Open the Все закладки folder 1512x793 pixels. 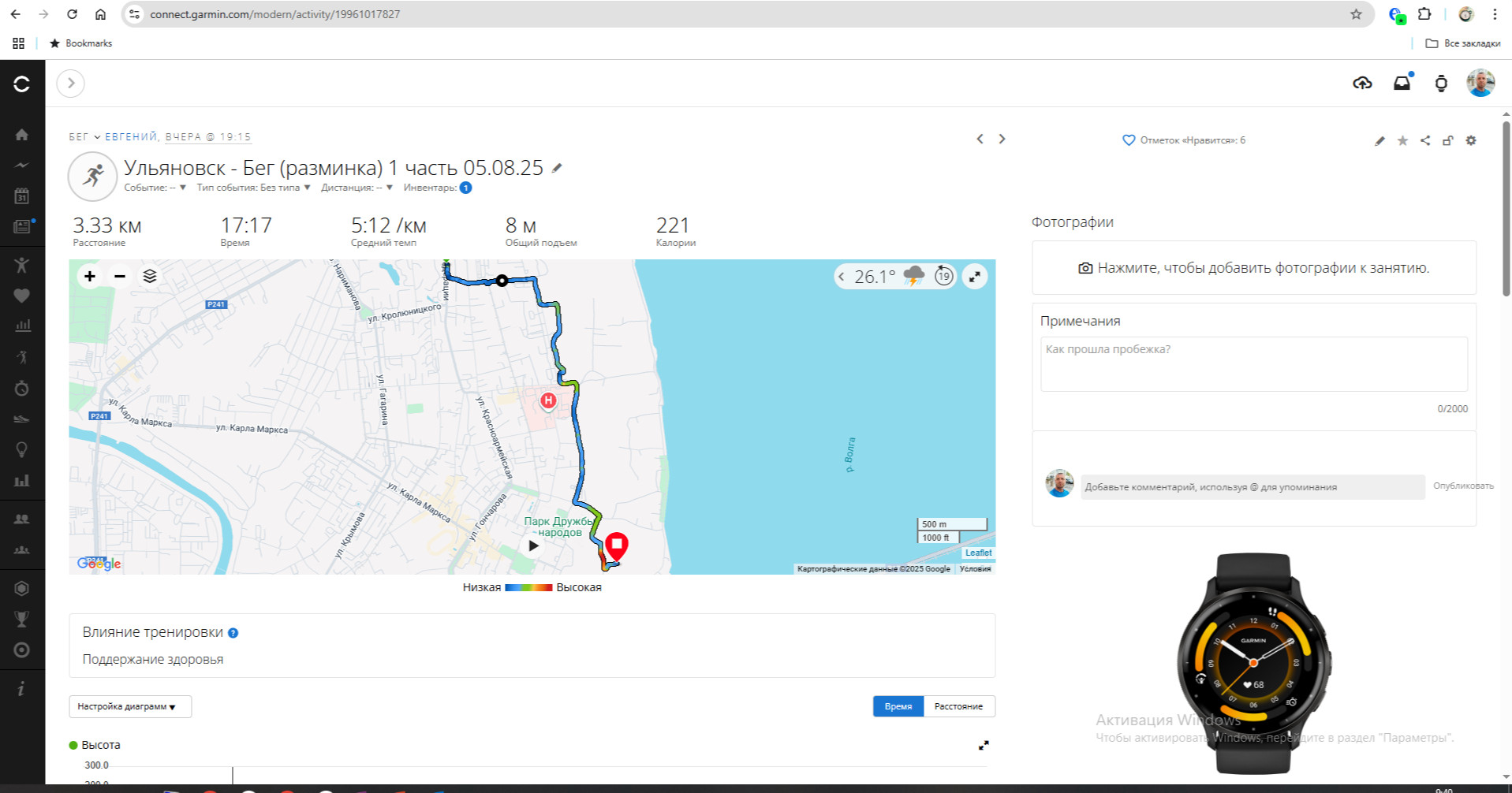tap(1463, 43)
